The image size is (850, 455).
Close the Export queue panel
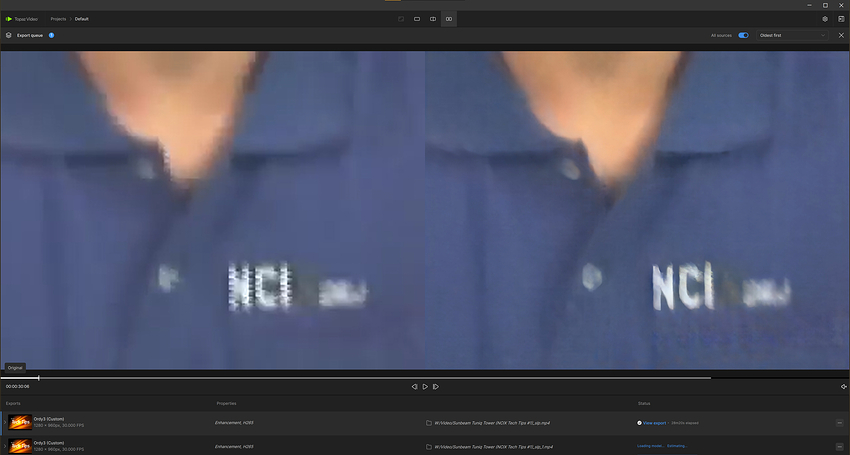(x=841, y=35)
